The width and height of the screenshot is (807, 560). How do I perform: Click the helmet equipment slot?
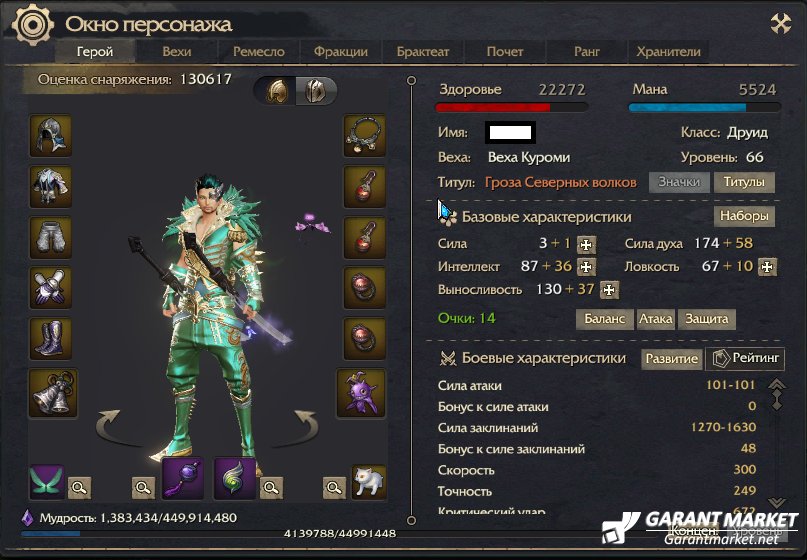(50, 135)
